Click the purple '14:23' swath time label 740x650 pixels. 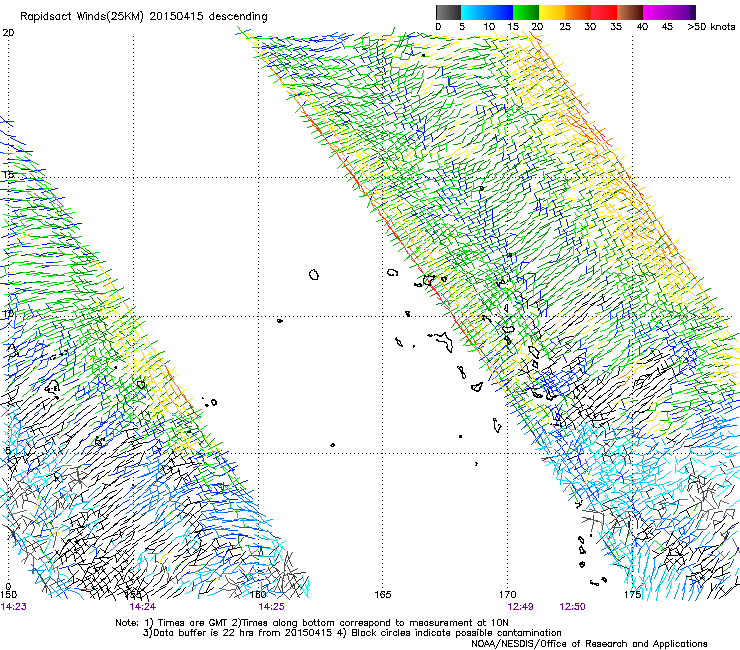point(13,607)
